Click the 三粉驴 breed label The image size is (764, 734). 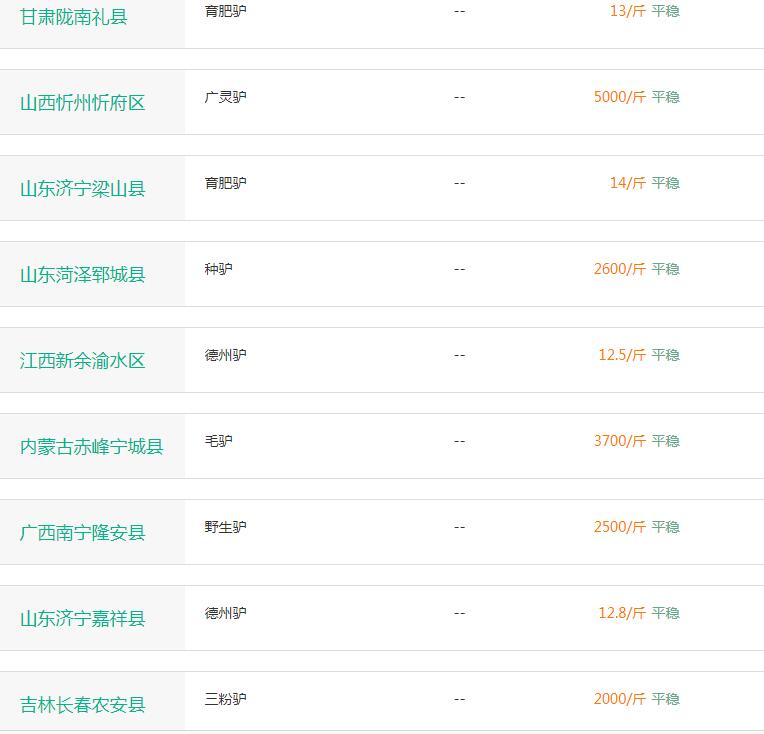pos(226,699)
